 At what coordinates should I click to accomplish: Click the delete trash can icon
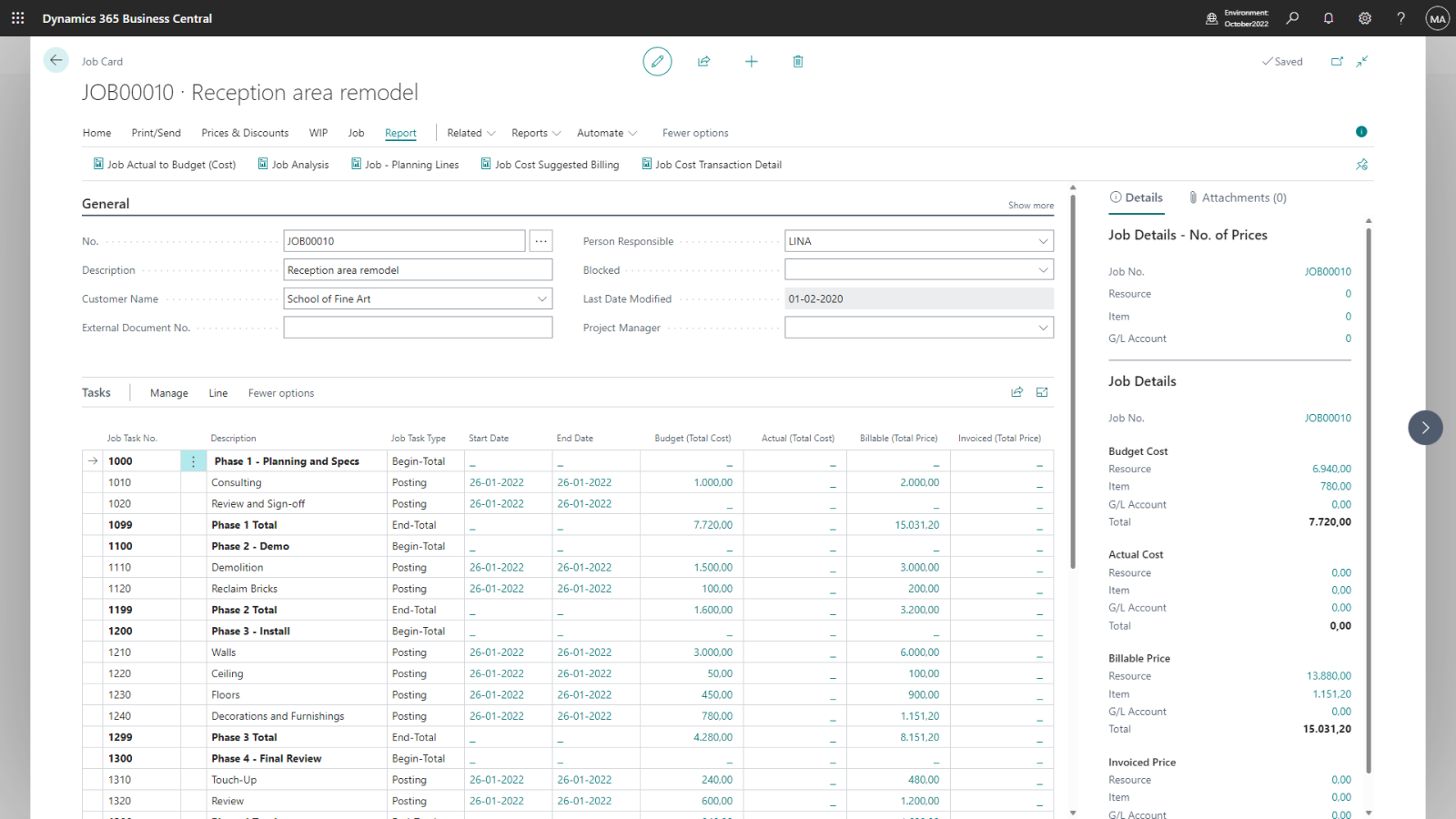click(797, 61)
